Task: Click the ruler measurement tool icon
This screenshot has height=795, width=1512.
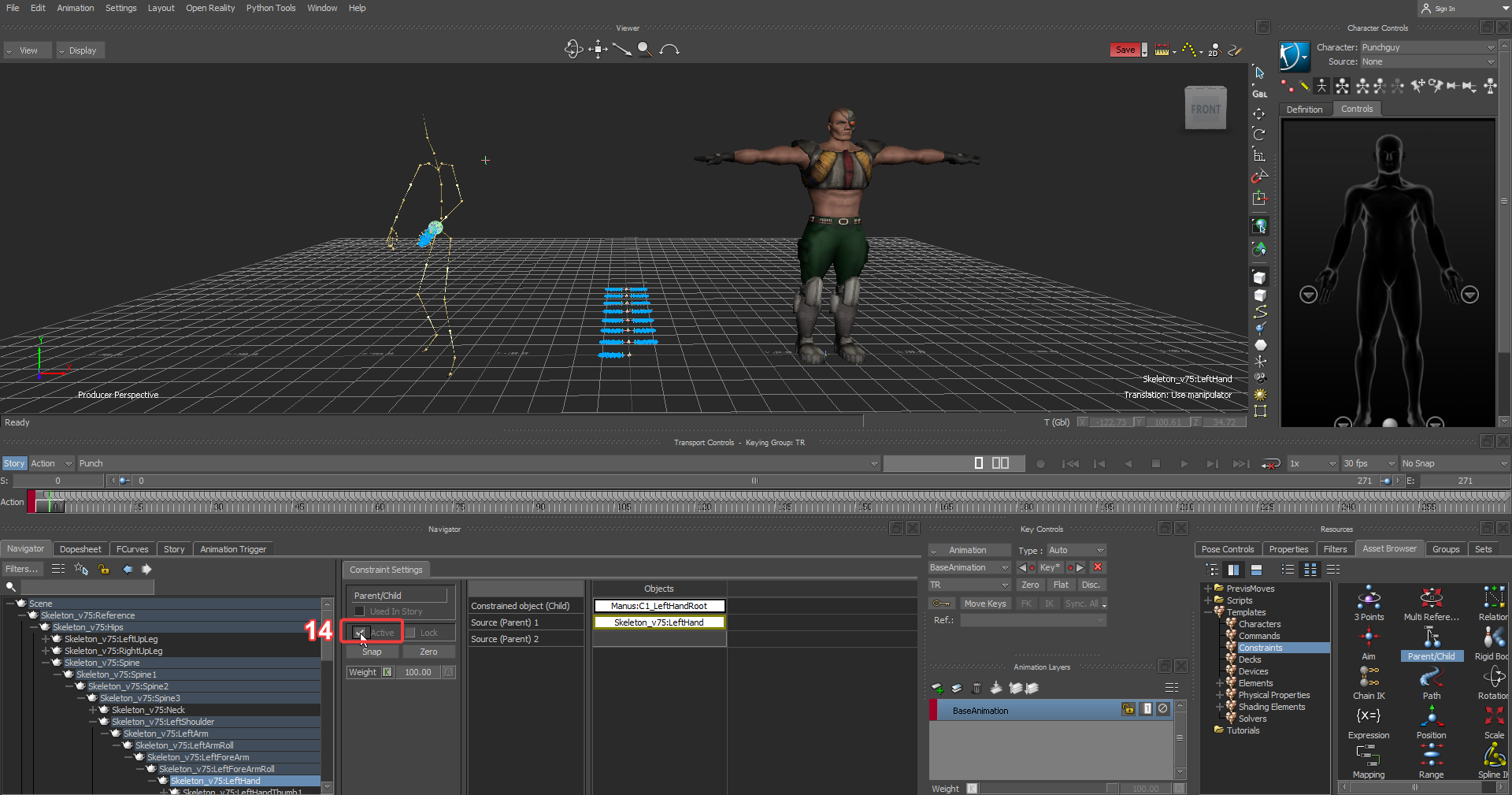Action: [x=1162, y=50]
